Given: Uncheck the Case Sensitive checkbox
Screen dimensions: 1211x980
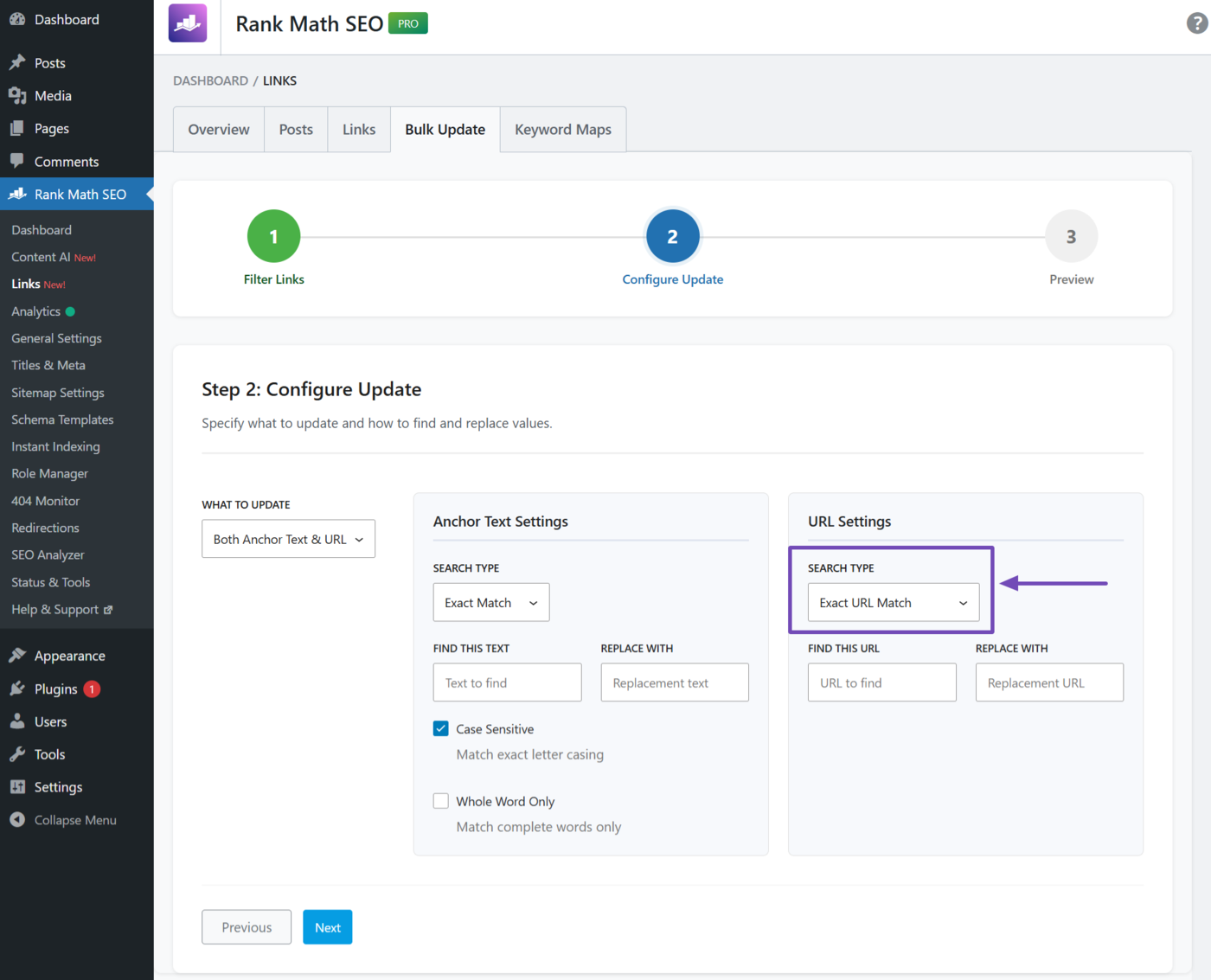Looking at the screenshot, I should pyautogui.click(x=441, y=728).
